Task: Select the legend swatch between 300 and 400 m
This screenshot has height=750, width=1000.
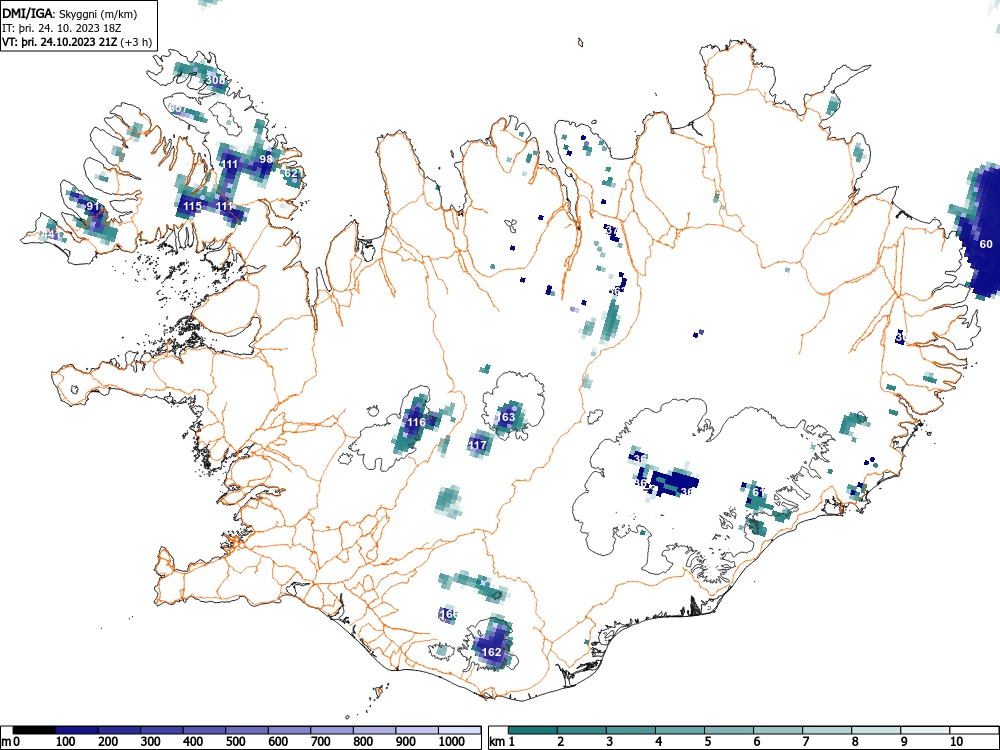Action: 162,730
